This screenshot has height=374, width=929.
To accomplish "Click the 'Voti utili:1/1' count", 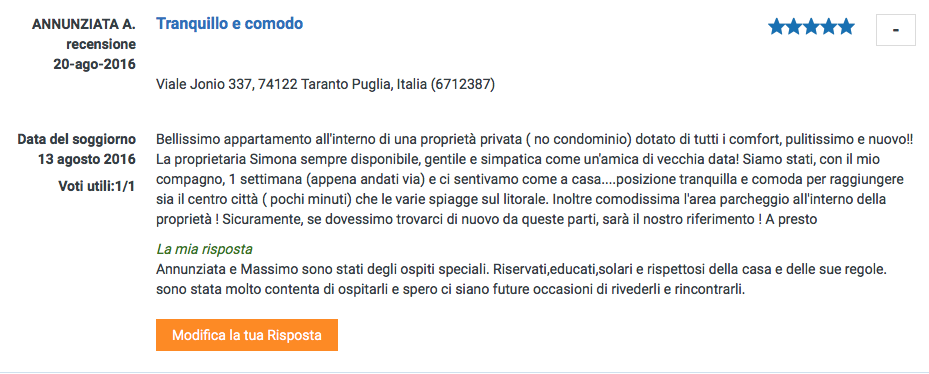I will pos(97,186).
